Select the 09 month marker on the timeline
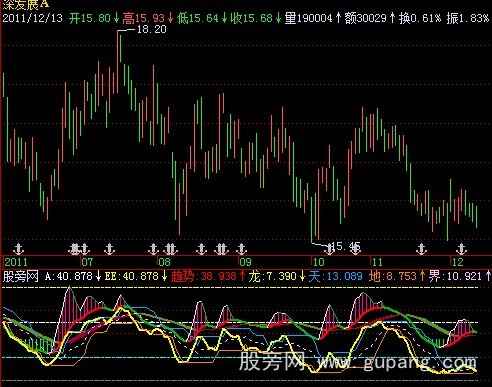Image resolution: width=492 pixels, height=387 pixels. coord(246,262)
